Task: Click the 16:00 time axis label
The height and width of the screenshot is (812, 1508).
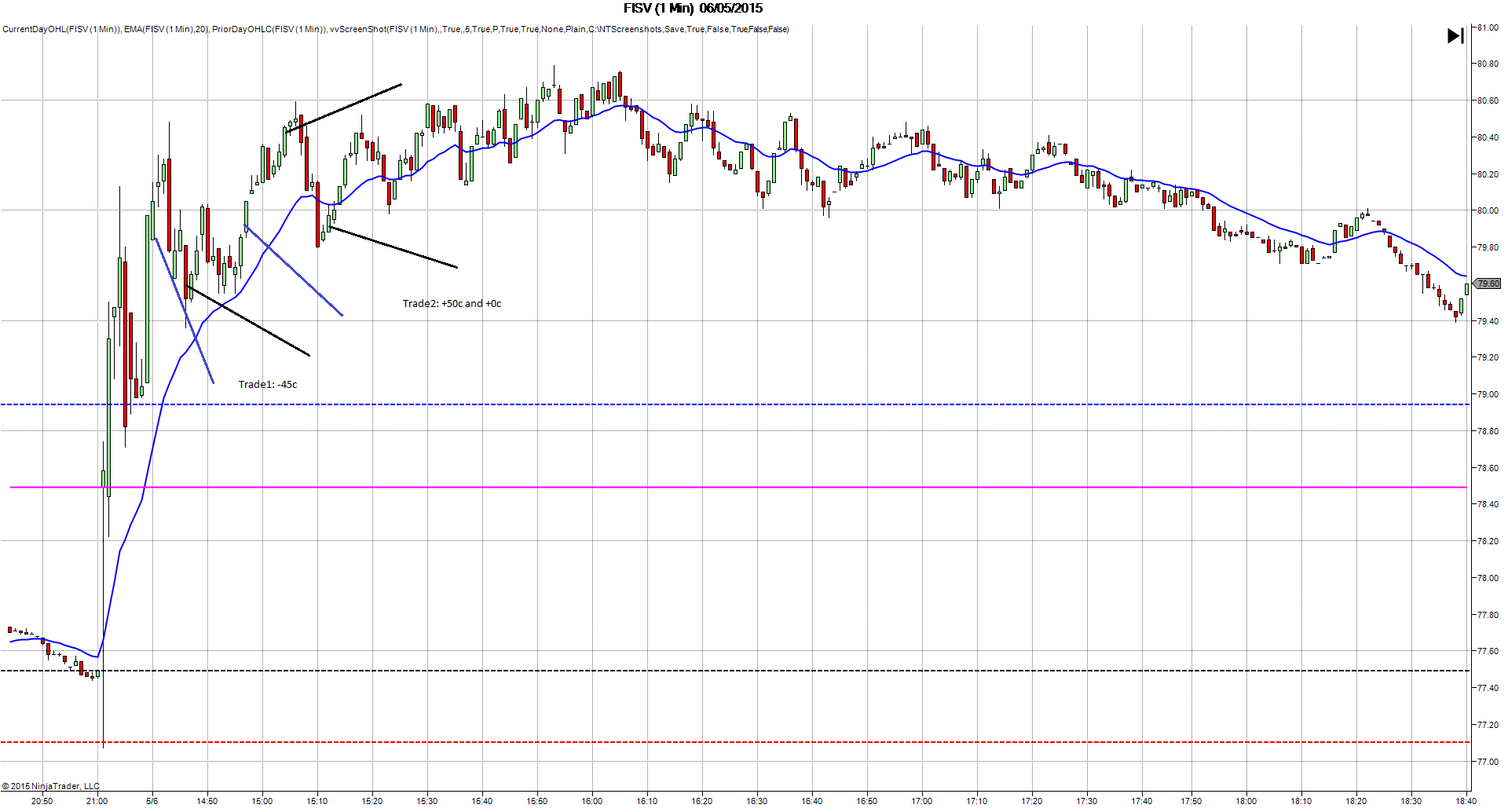Action: [592, 801]
